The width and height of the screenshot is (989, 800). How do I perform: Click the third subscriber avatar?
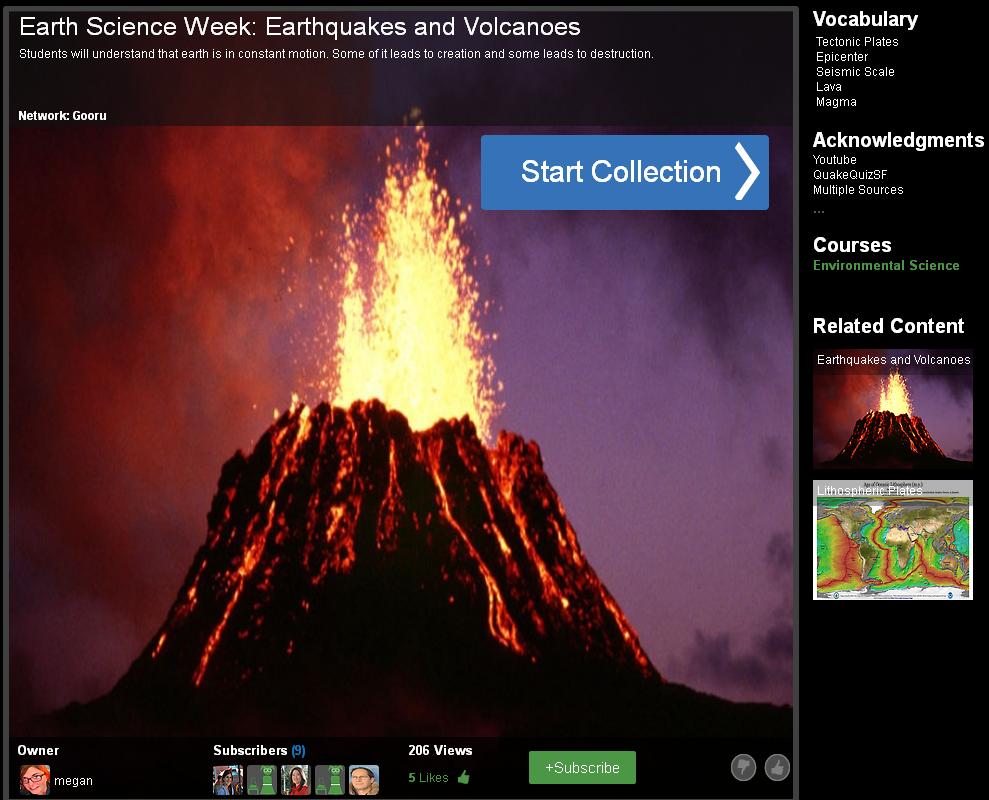coord(296,780)
